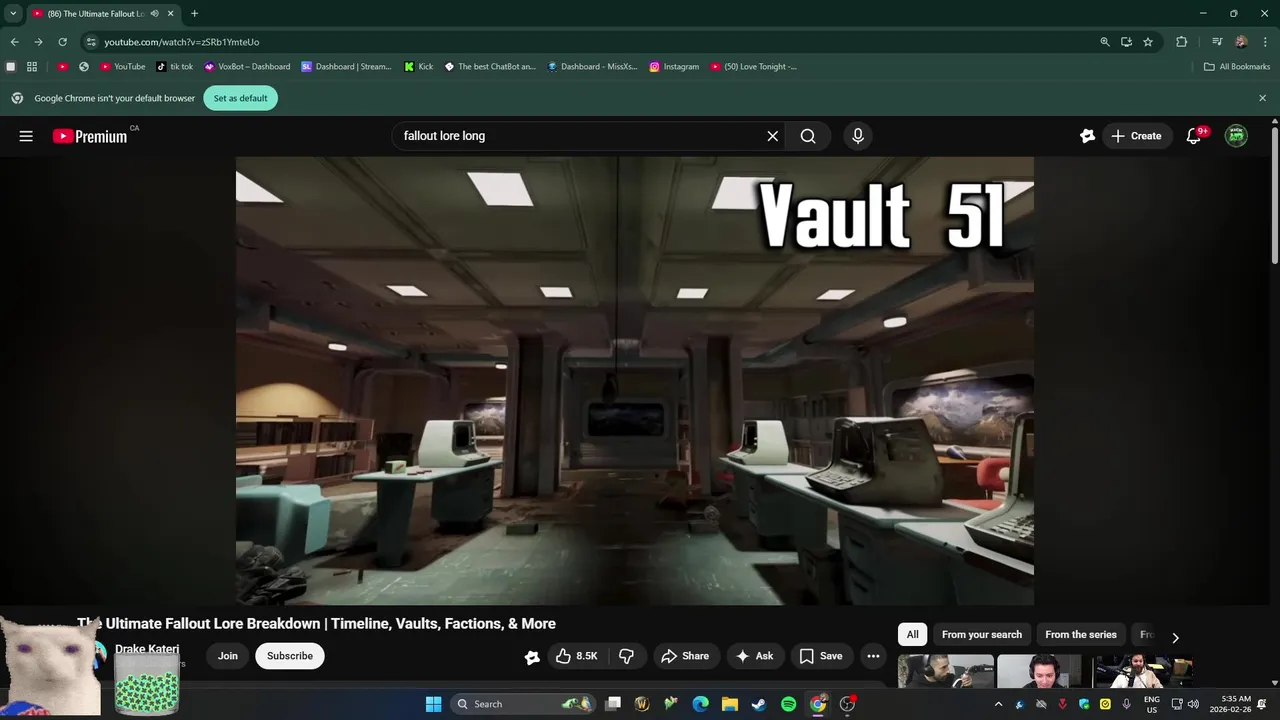1280x720 pixels.
Task: Open more actions ellipsis under the video
Action: click(x=873, y=656)
